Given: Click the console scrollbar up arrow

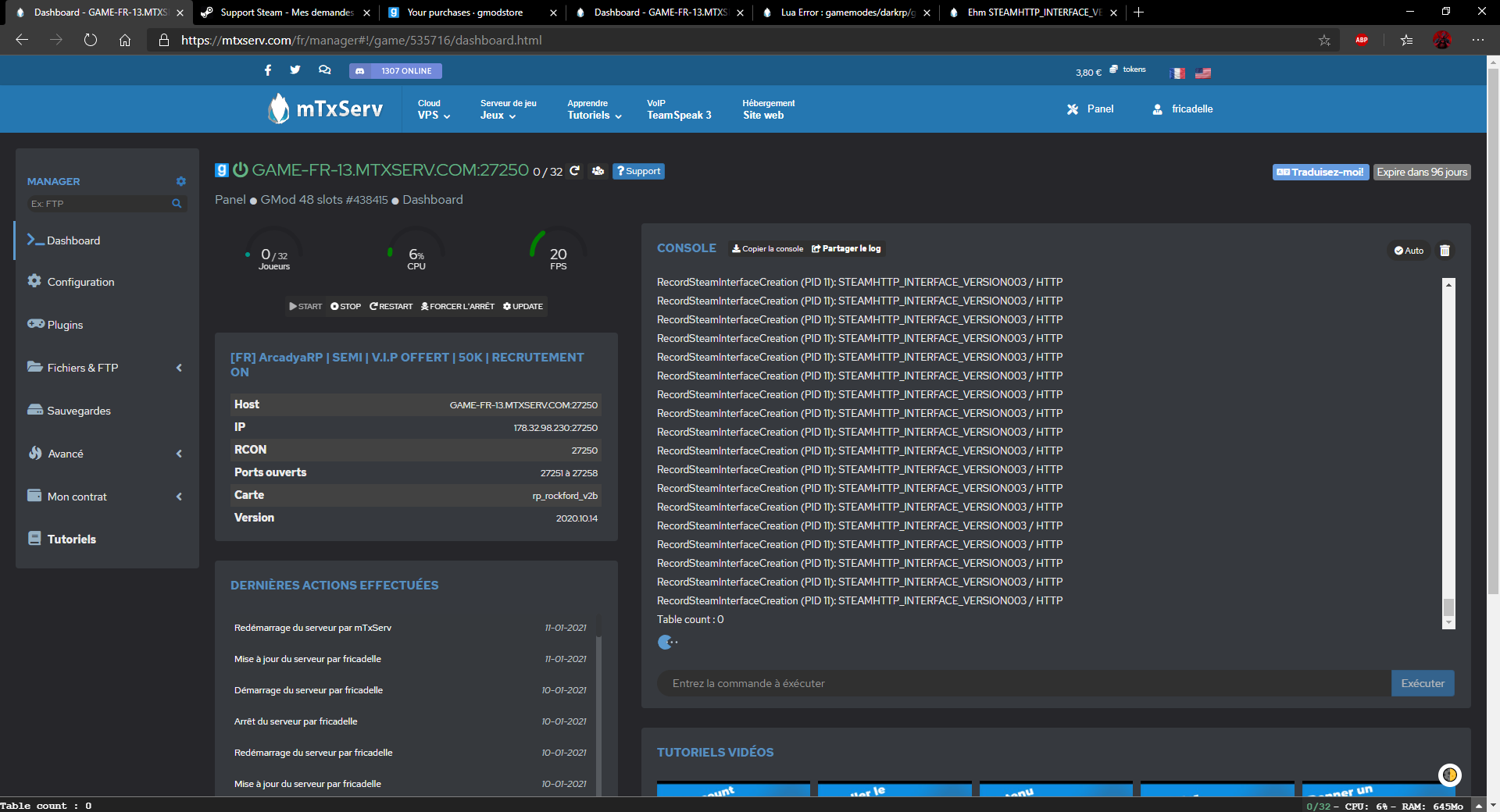Looking at the screenshot, I should tap(1448, 284).
